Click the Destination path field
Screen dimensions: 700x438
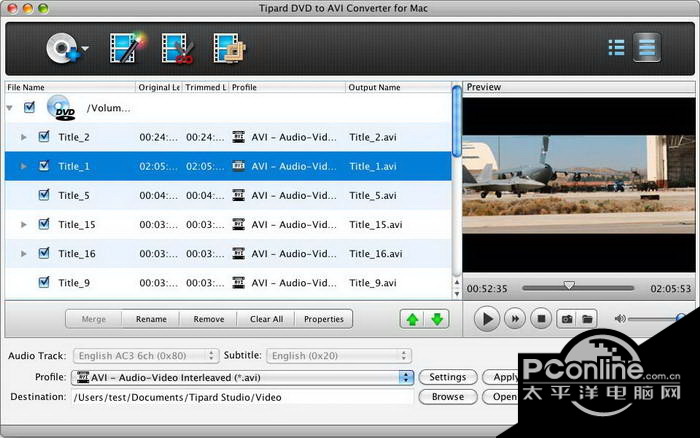242,397
